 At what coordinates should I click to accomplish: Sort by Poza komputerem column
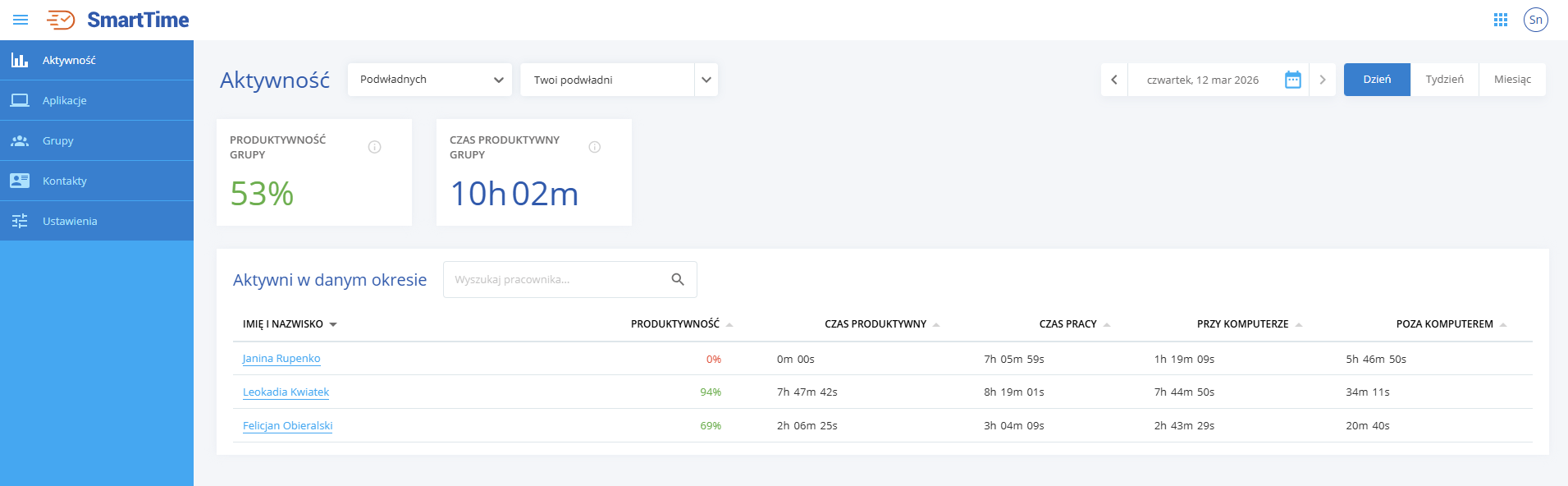[x=1451, y=324]
